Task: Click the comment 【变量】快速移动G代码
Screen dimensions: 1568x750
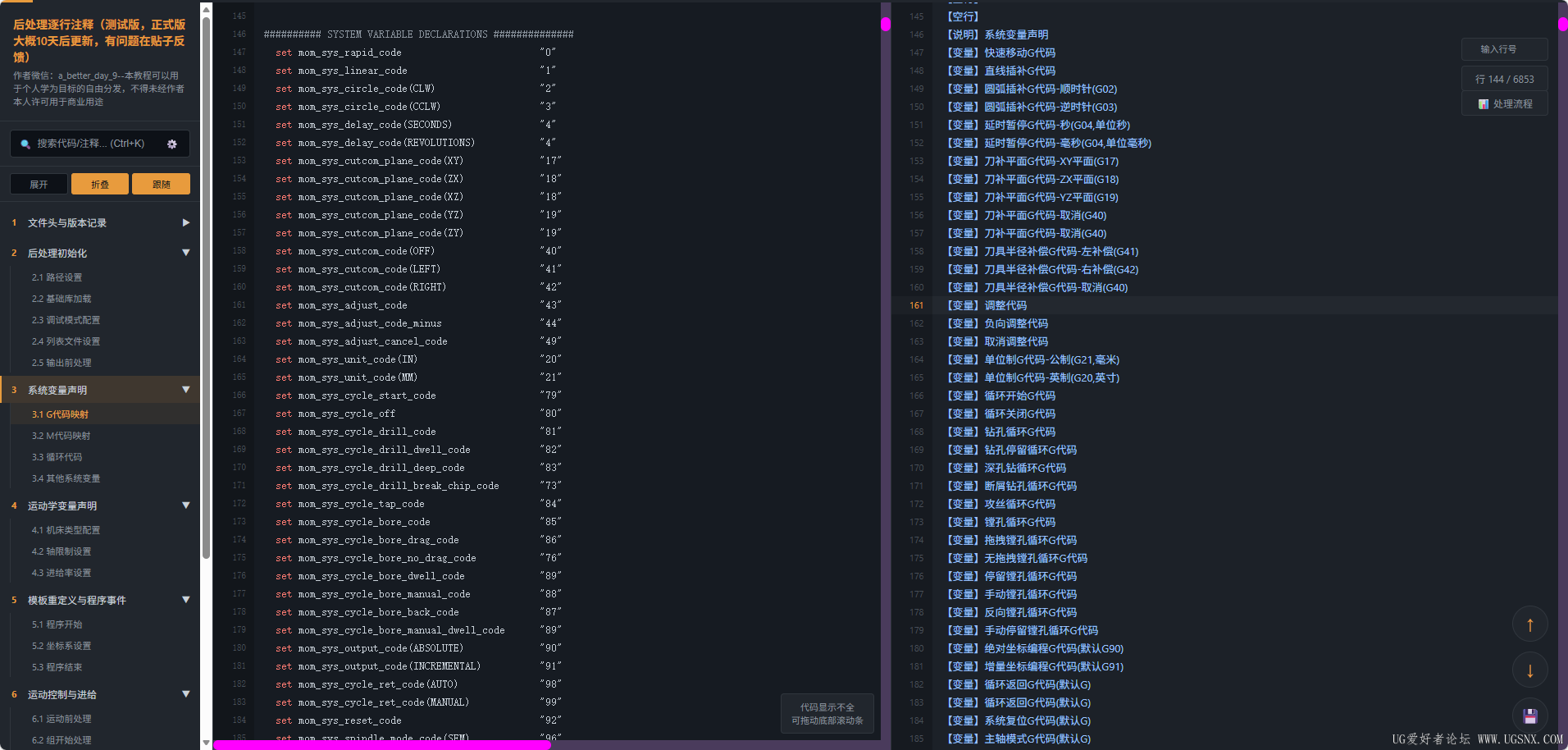Action: pyautogui.click(x=1001, y=53)
